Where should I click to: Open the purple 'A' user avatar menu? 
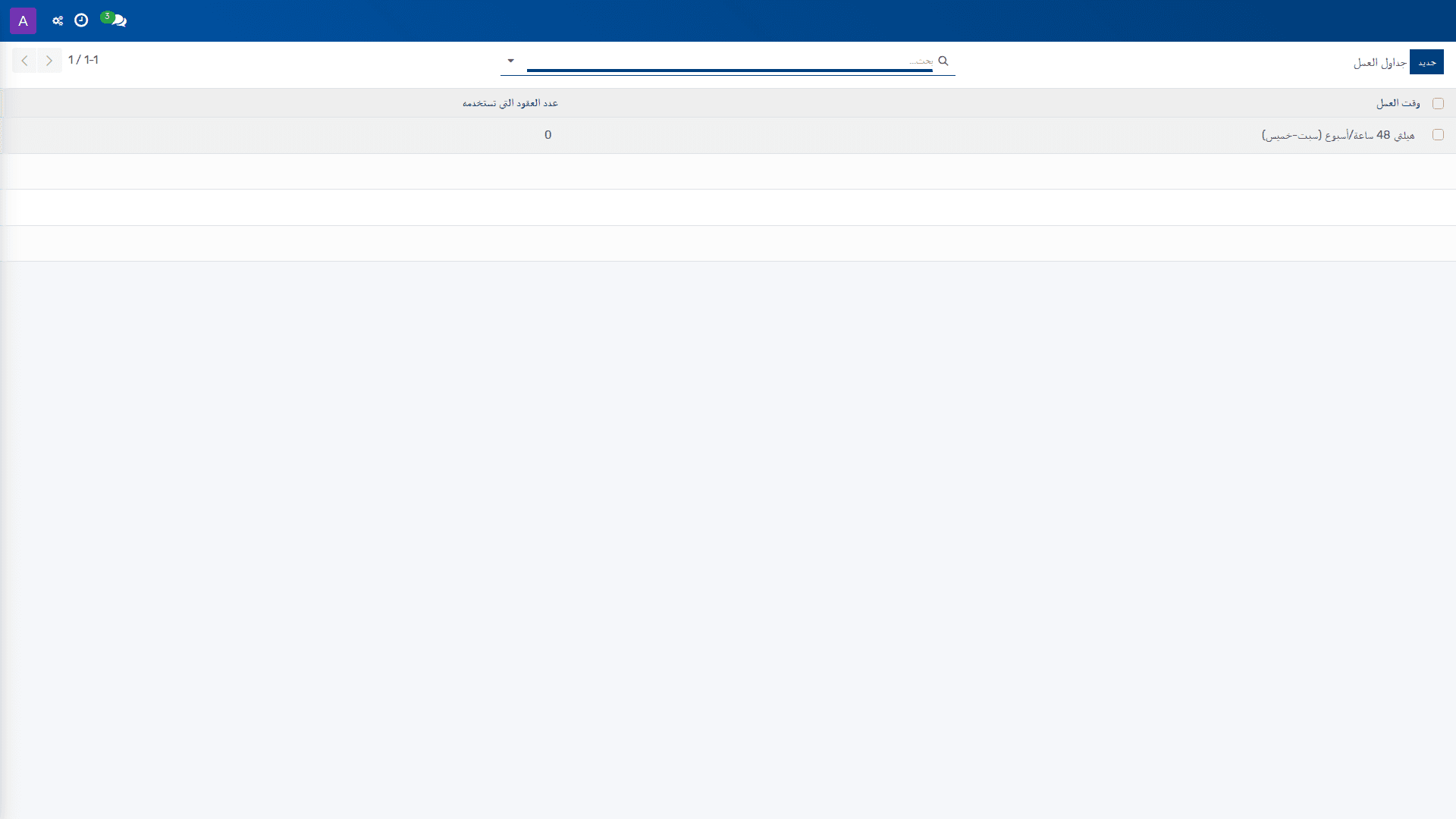[x=23, y=20]
